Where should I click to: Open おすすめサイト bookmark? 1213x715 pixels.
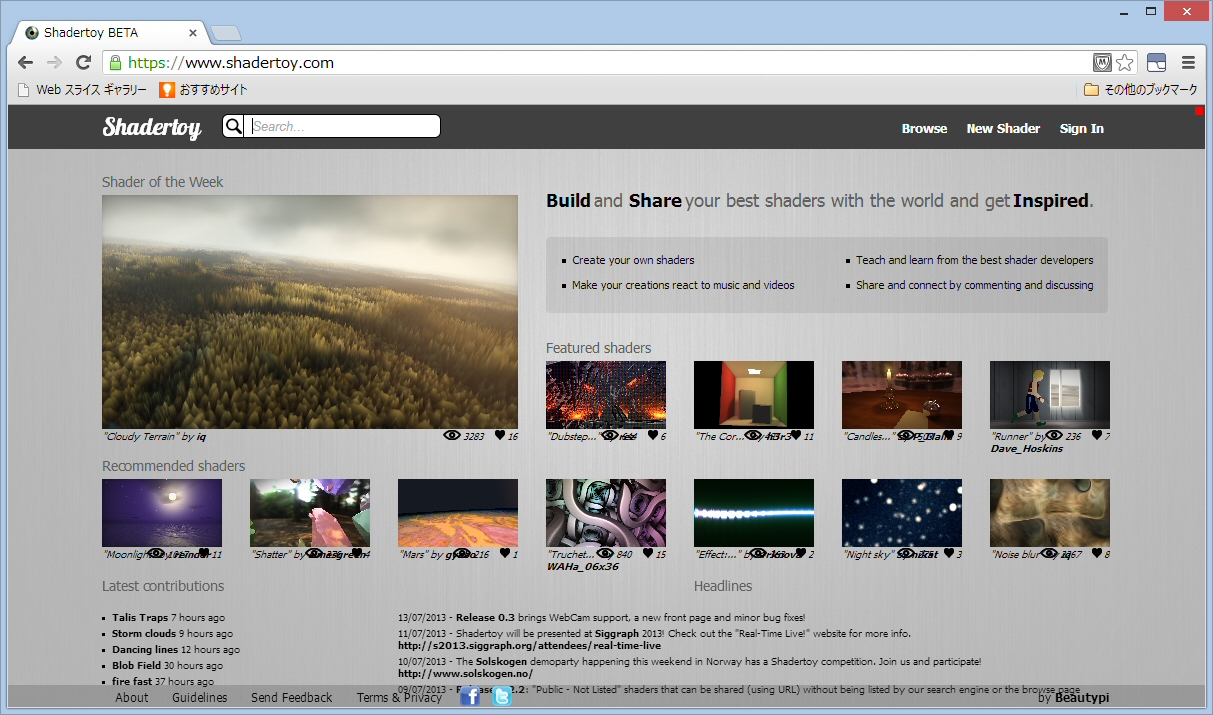tap(204, 90)
